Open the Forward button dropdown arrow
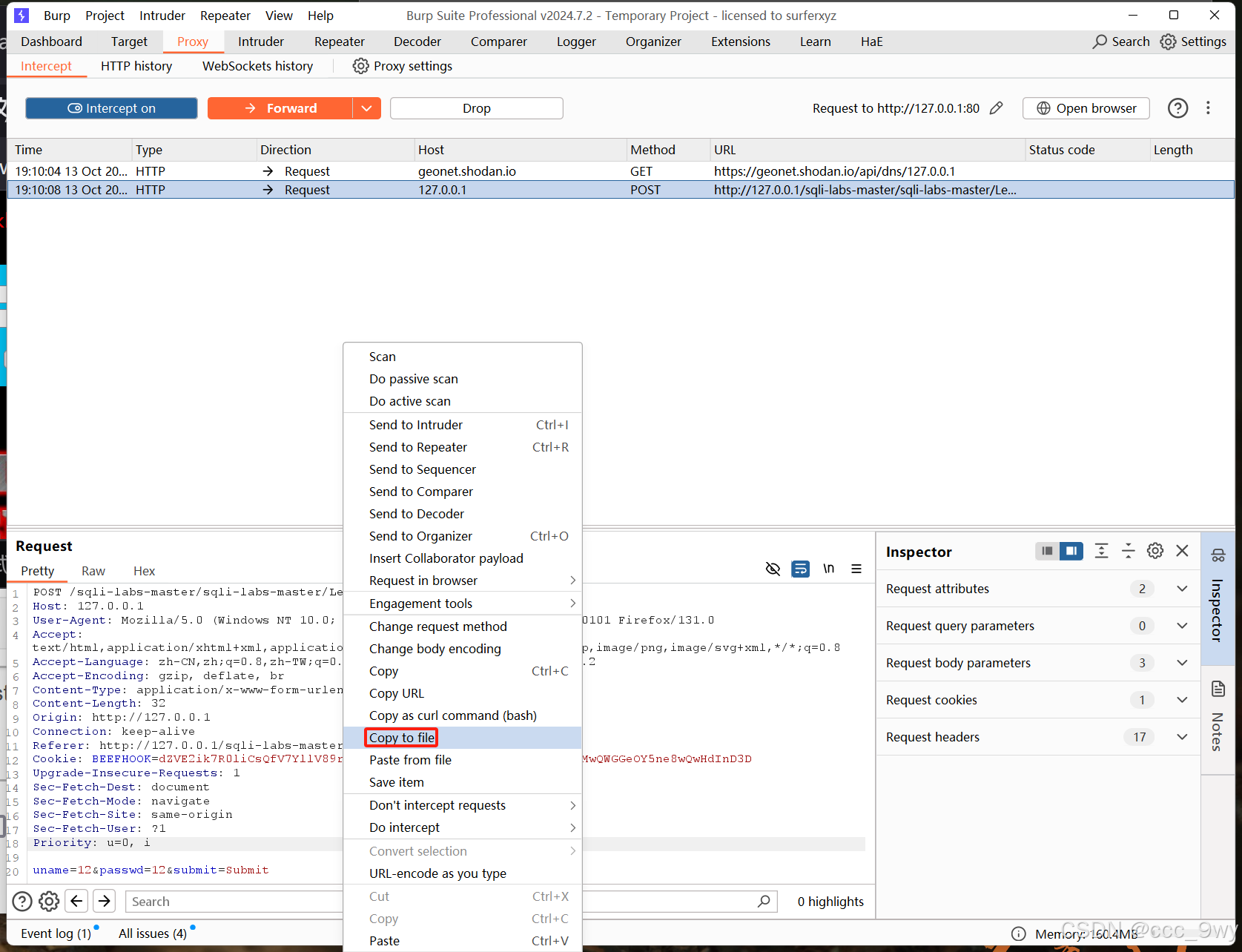Viewport: 1242px width, 952px height. click(x=366, y=108)
